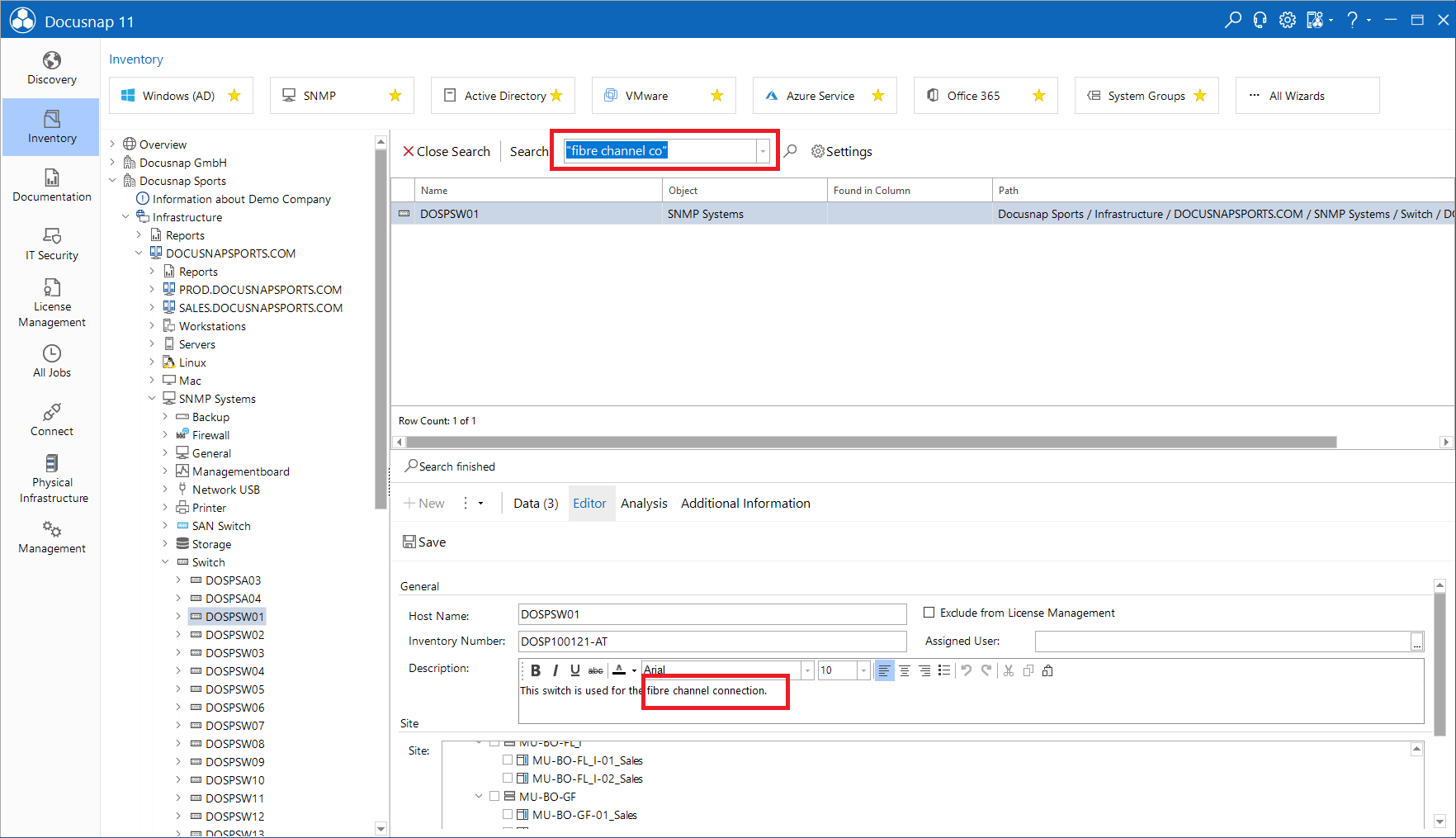Screen dimensions: 1456x838
Task: Open License Management module
Action: 51,303
